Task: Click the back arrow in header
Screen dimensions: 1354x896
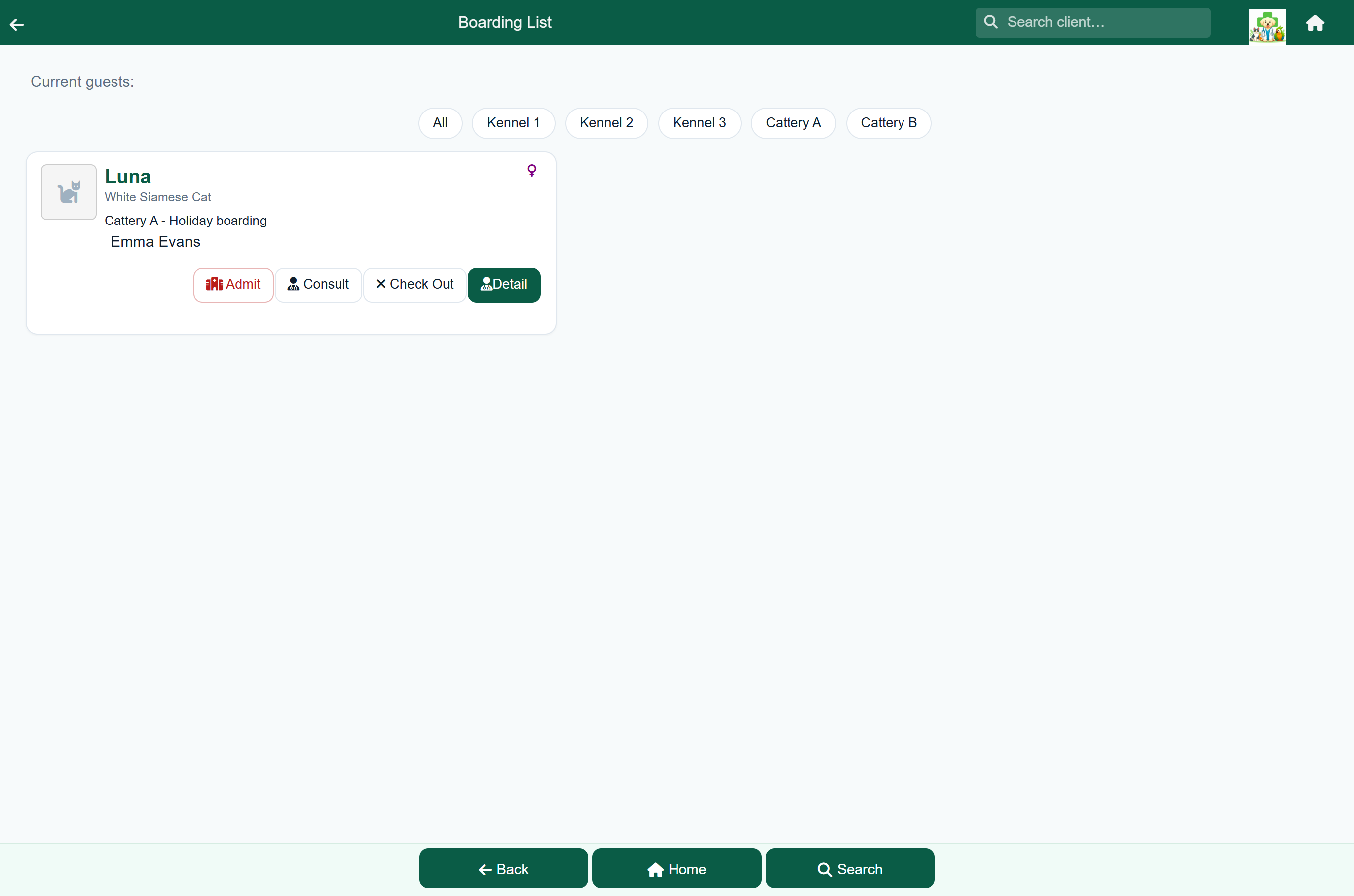Action: (x=17, y=24)
